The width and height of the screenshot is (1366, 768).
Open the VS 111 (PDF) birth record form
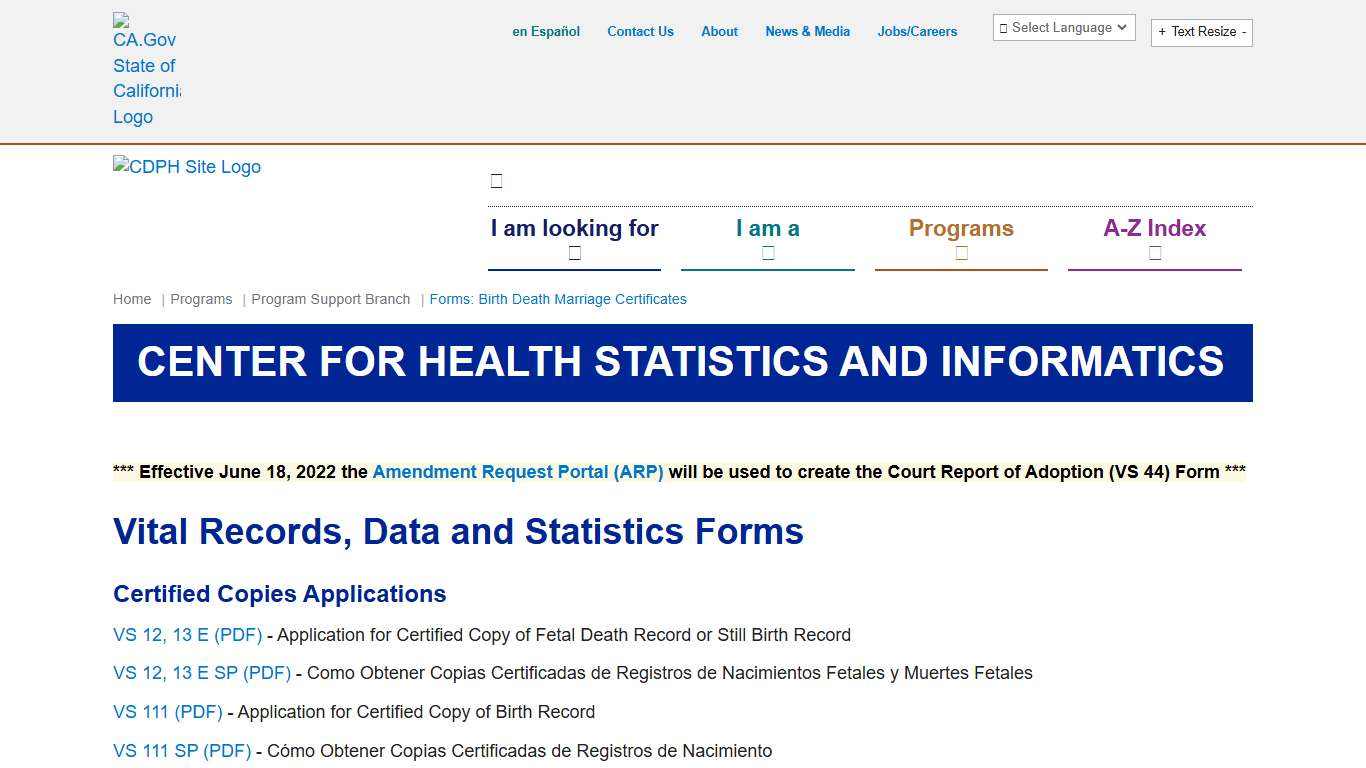(168, 712)
